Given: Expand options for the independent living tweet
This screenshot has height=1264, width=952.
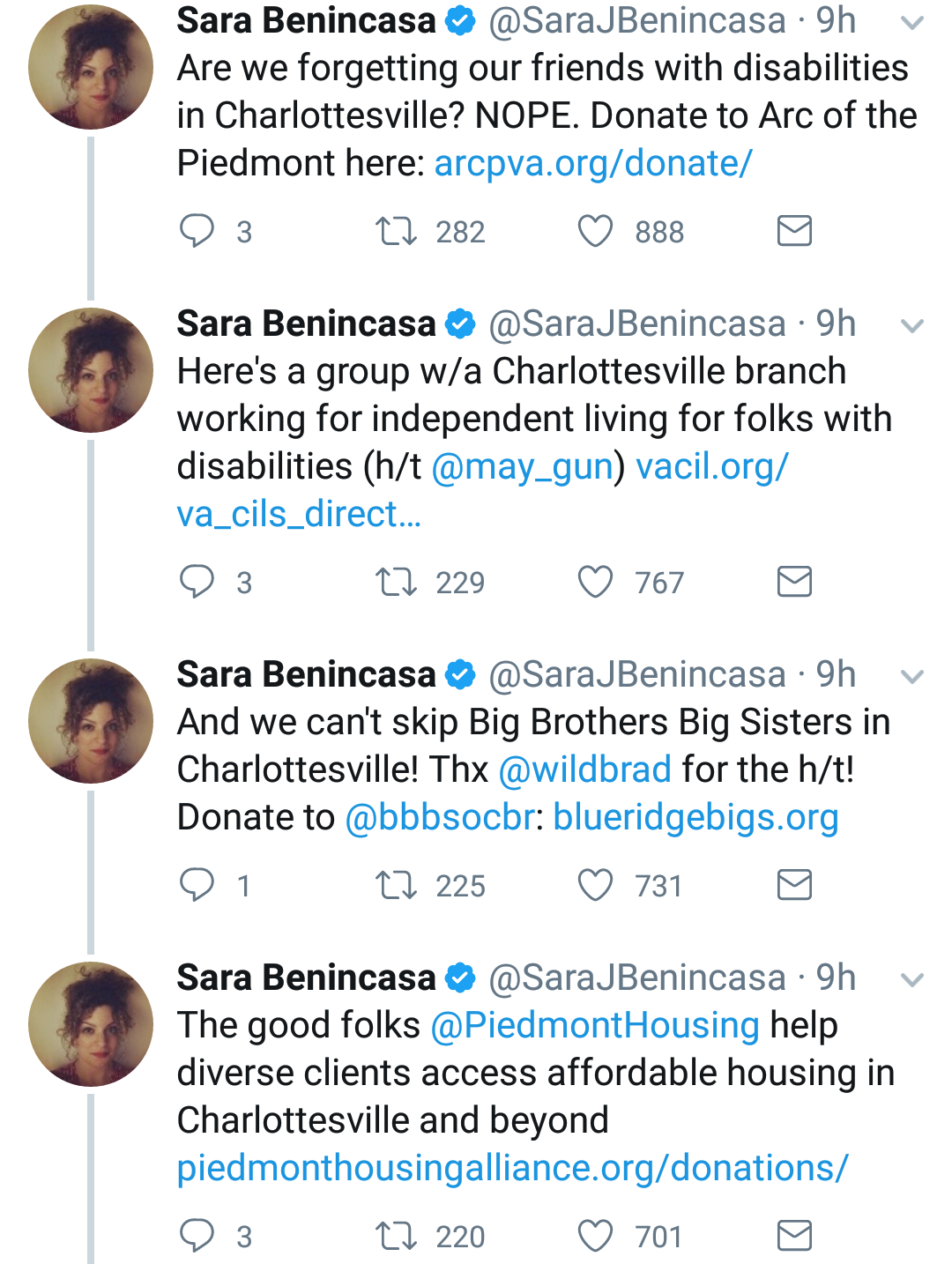Looking at the screenshot, I should point(912,326).
